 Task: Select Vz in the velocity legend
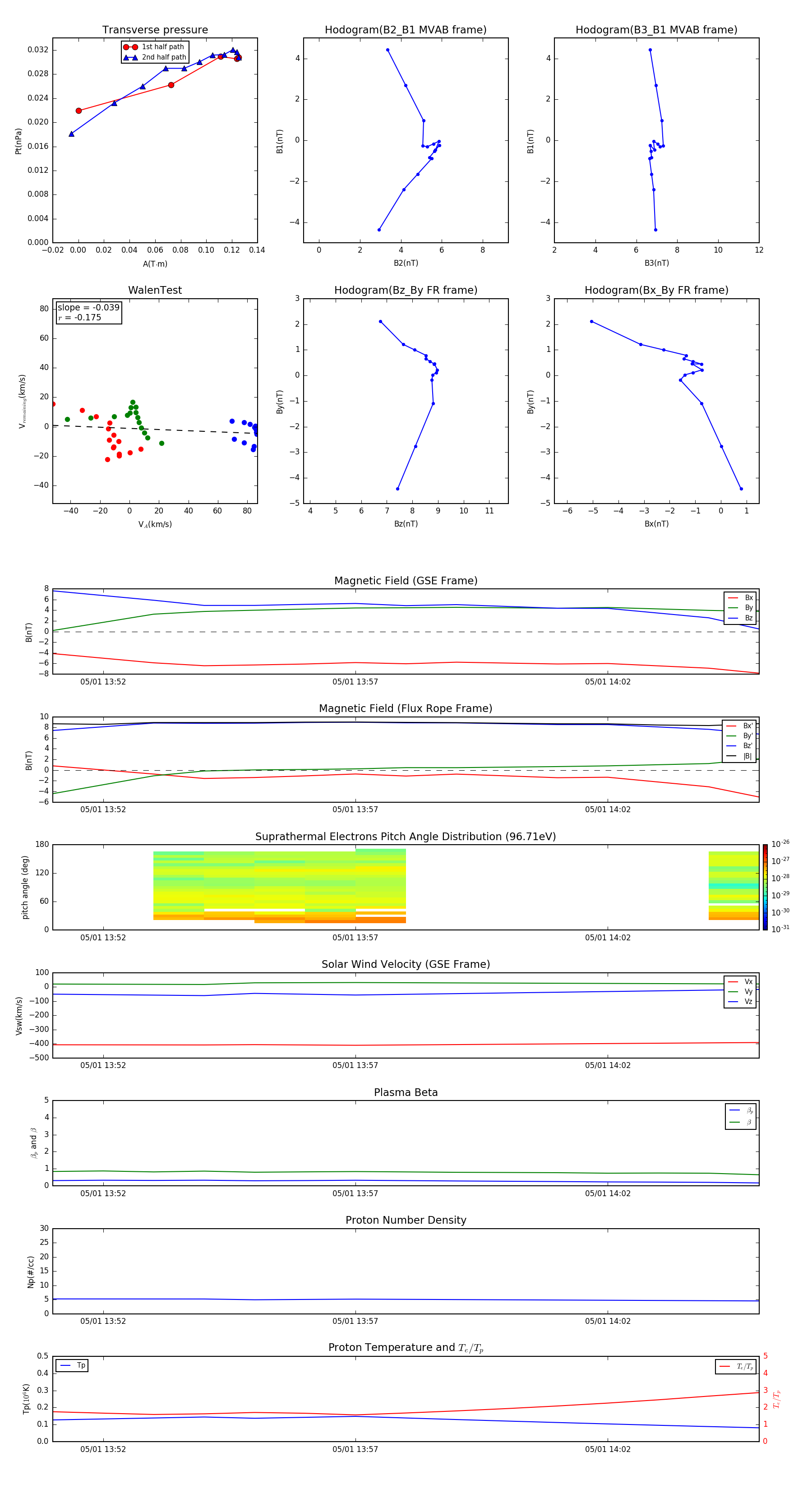(740, 1002)
